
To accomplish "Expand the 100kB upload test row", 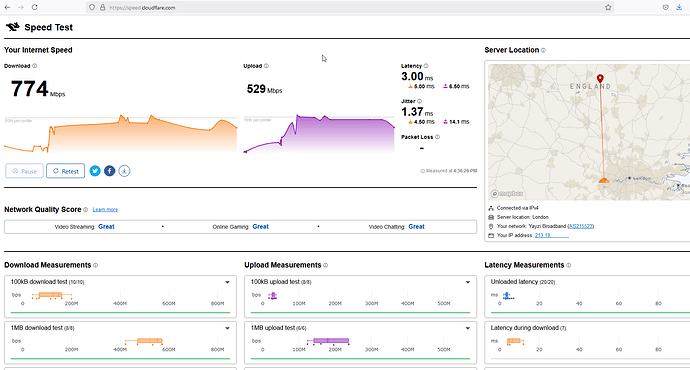I will pyautogui.click(x=468, y=282).
